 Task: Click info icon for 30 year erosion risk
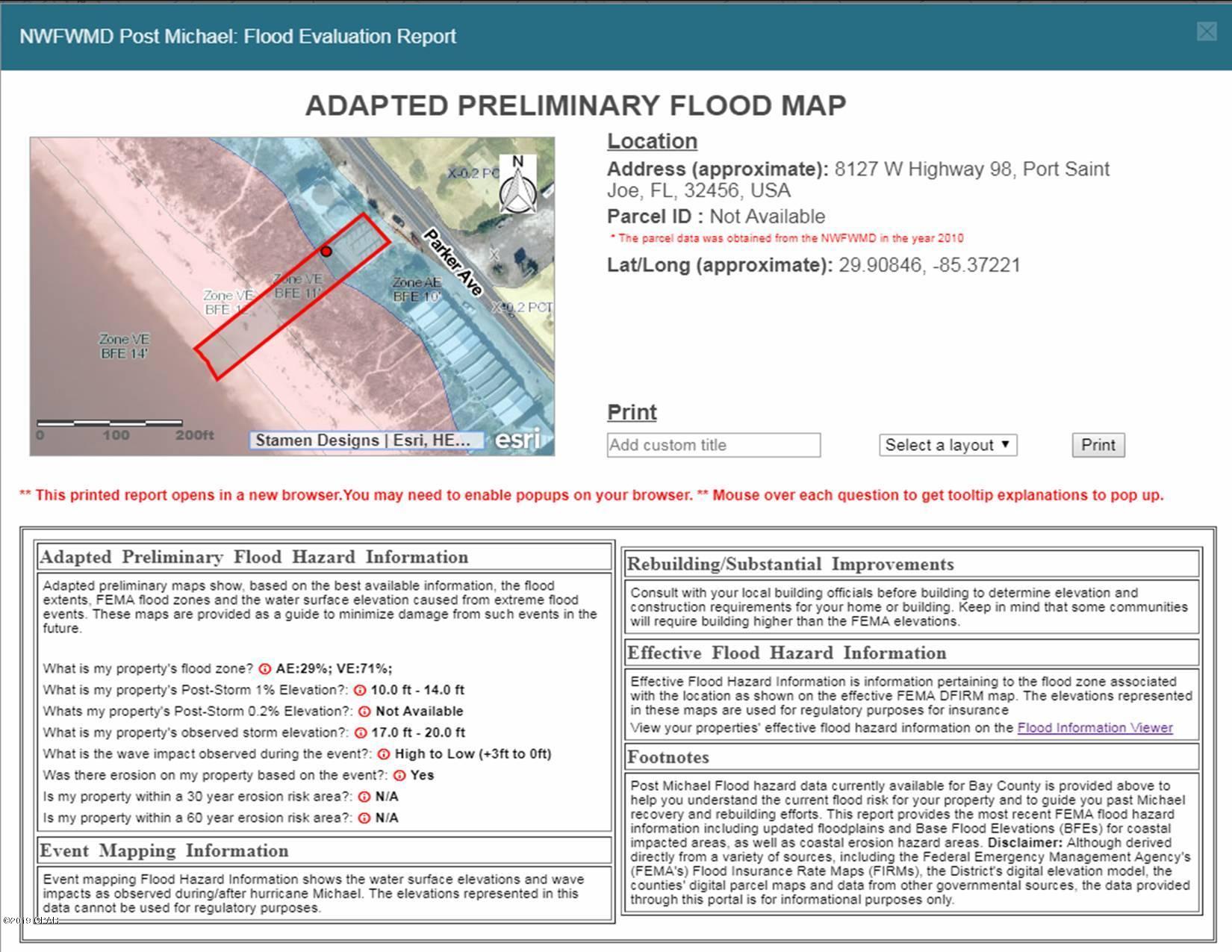tap(364, 797)
